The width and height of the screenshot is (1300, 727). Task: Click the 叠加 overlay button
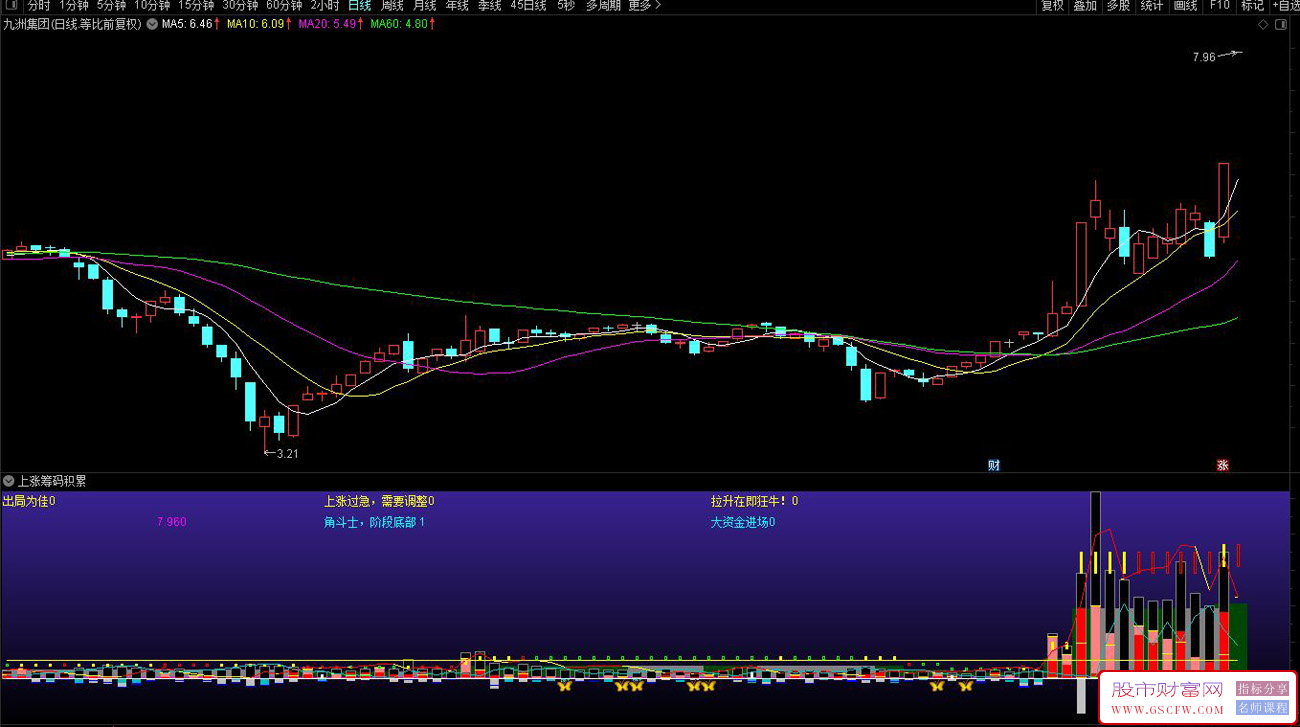(1085, 6)
